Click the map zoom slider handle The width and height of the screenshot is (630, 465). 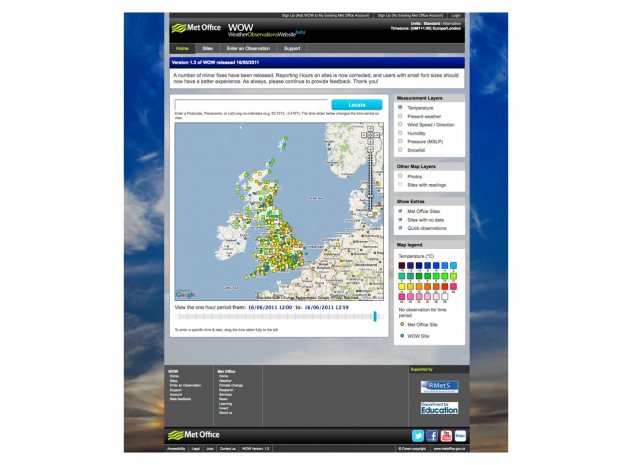(x=370, y=196)
